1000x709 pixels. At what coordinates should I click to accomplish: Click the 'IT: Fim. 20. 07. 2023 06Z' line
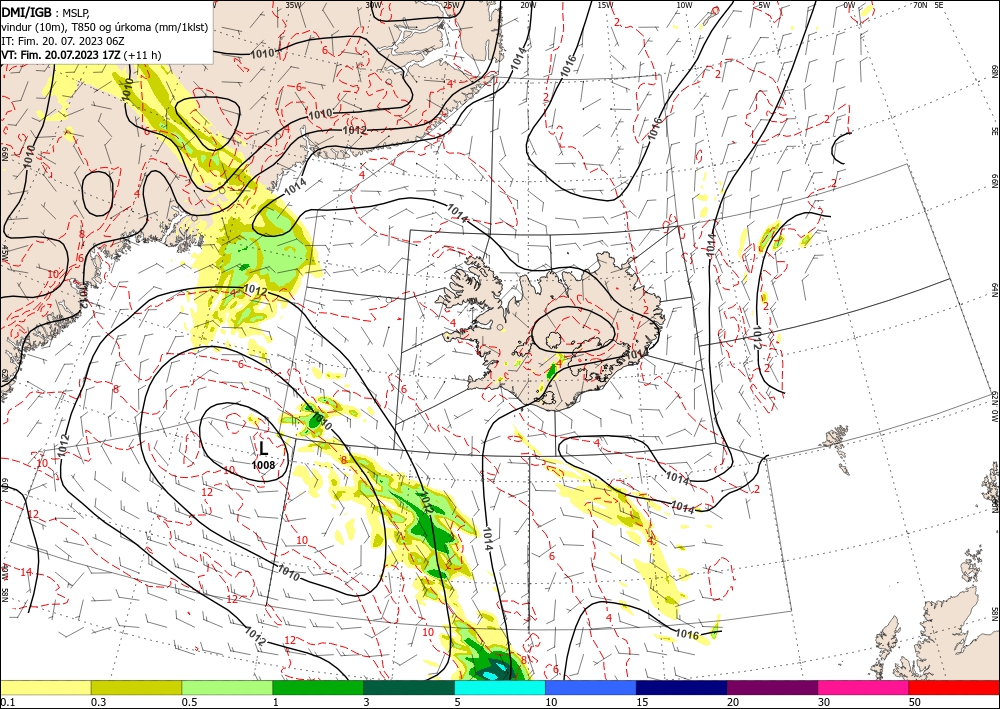[x=62, y=41]
